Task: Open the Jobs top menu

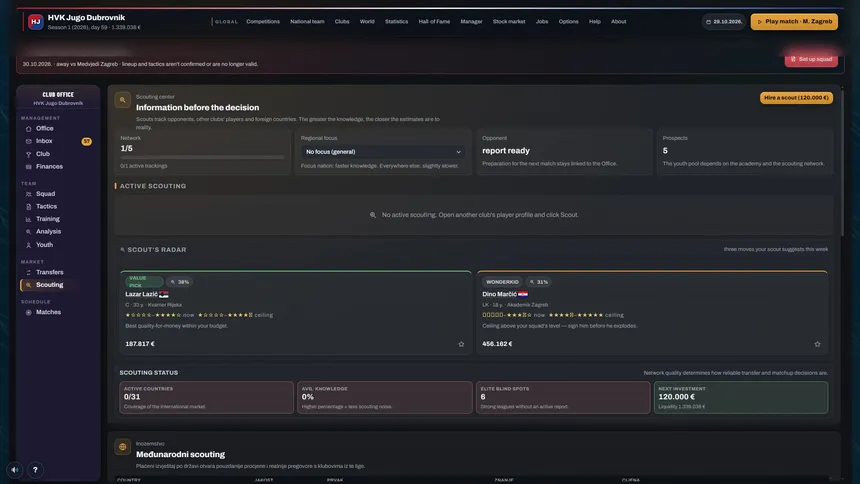Action: 542,21
